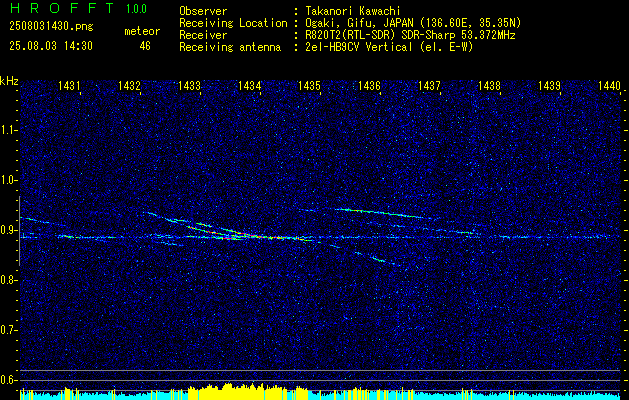Click the Receiving antenna label
The height and width of the screenshot is (400, 629).
[230, 47]
